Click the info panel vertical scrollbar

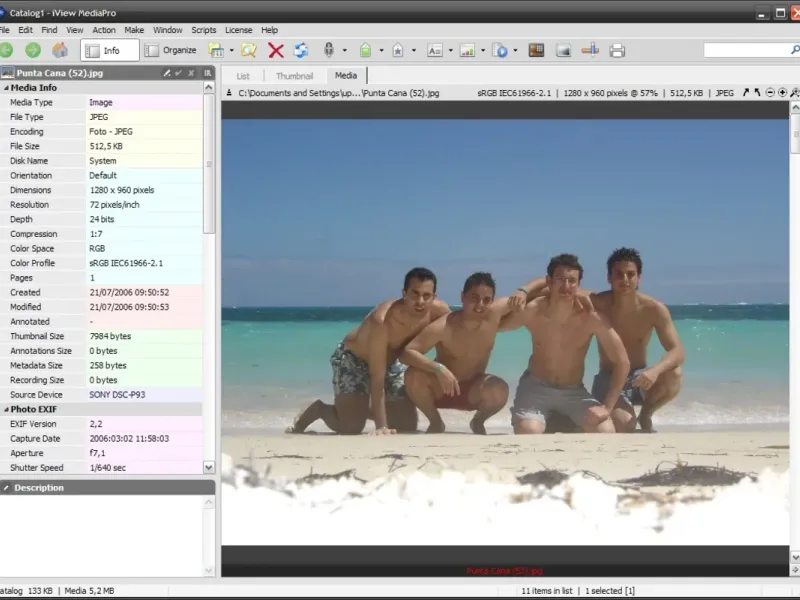tap(209, 165)
